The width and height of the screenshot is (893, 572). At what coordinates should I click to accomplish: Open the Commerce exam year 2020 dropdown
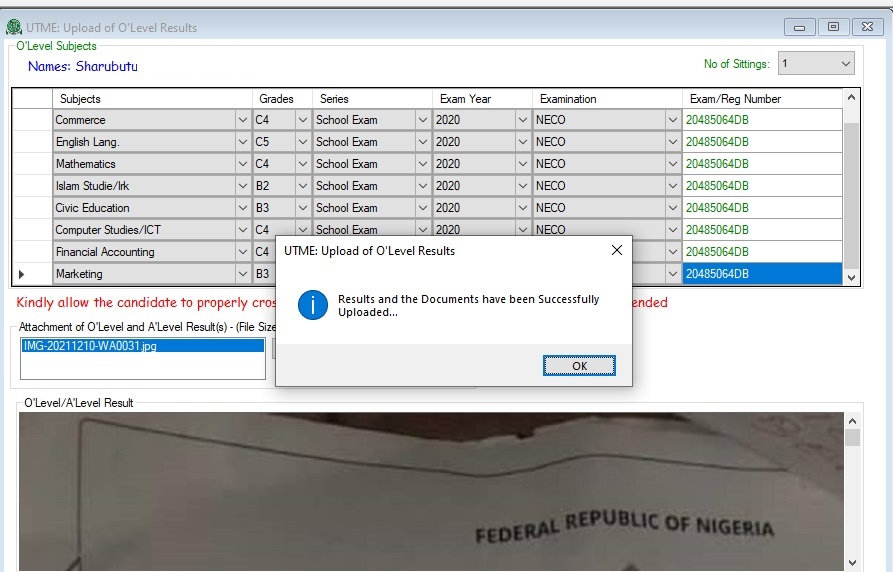[522, 120]
